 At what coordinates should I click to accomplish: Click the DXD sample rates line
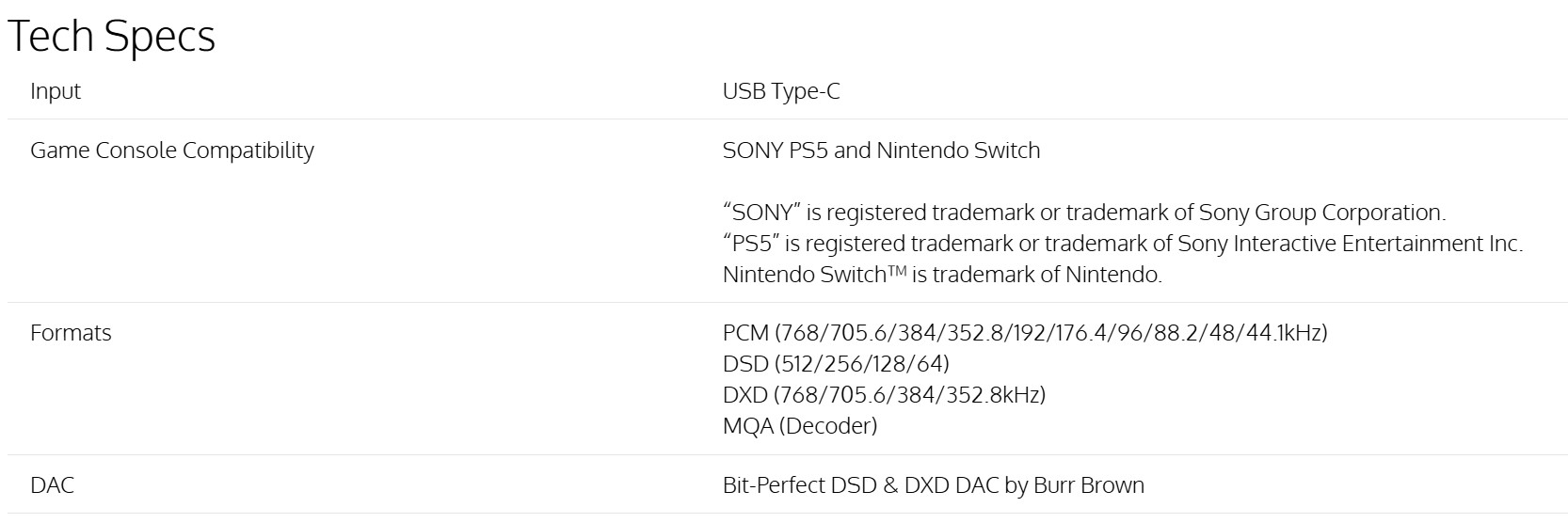pos(883,395)
